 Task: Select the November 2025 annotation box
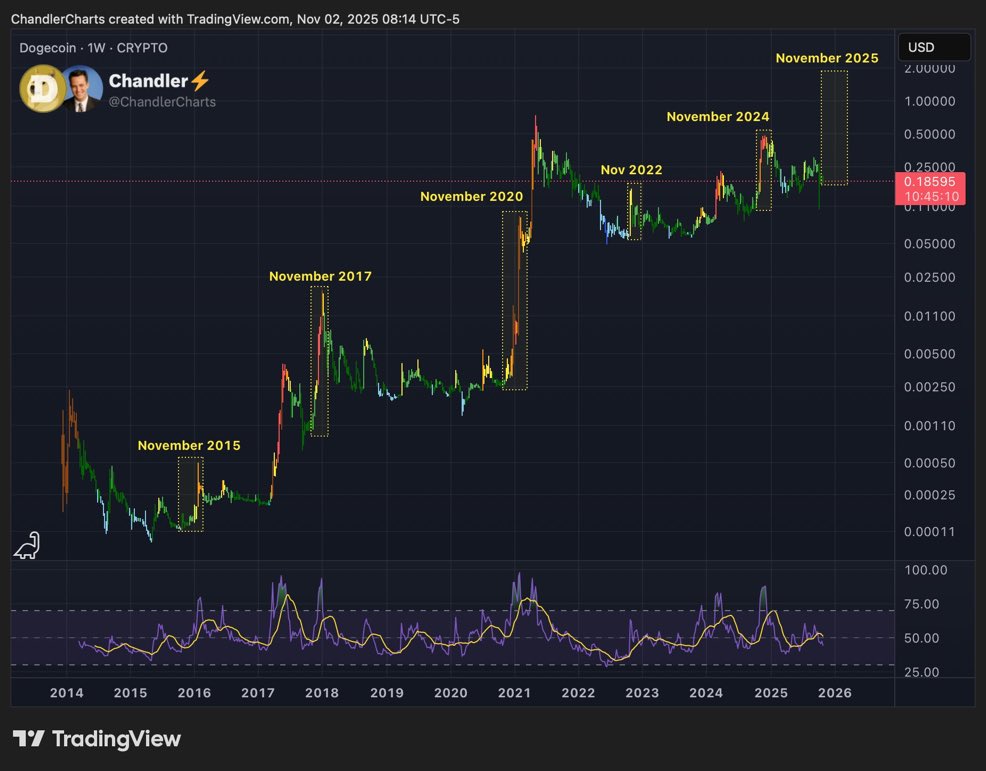[832, 125]
